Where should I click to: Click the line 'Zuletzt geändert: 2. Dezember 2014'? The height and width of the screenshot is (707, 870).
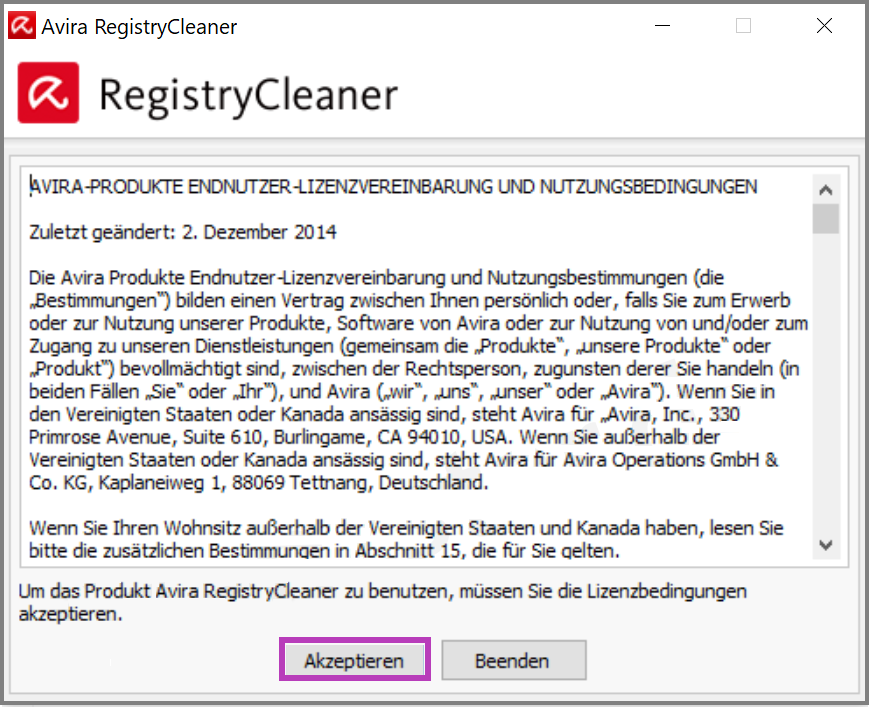(x=183, y=232)
